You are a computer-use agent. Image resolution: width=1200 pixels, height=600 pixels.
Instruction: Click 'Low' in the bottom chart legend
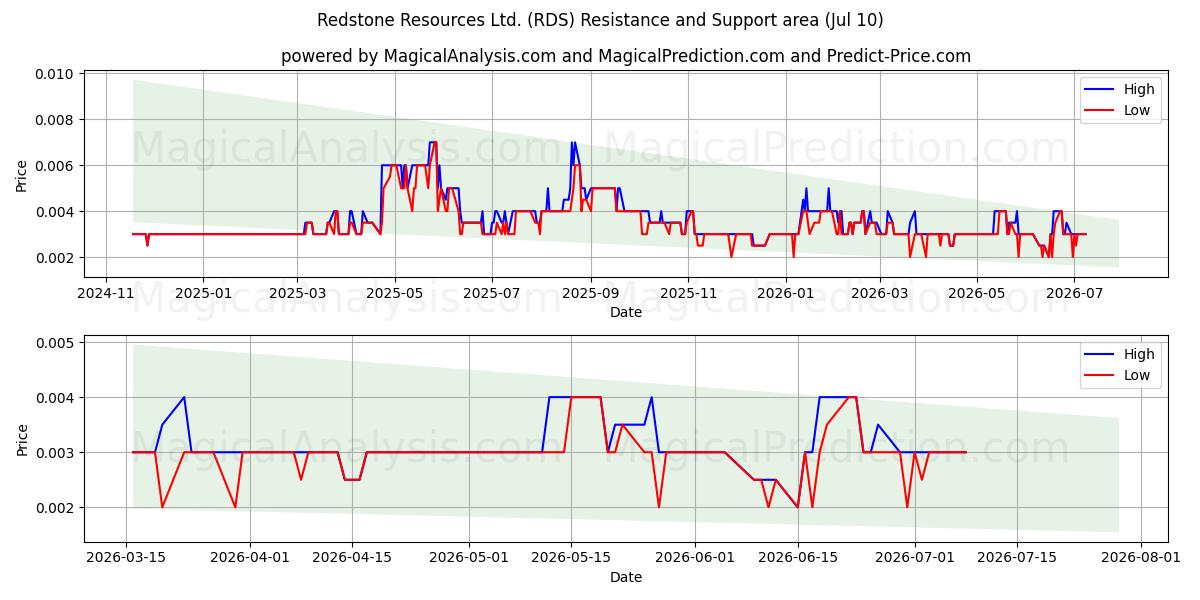(1137, 376)
